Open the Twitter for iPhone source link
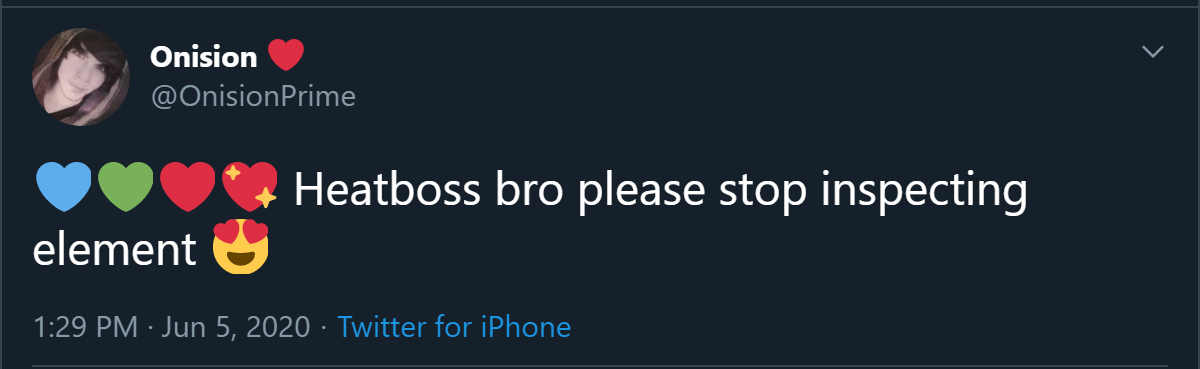The width and height of the screenshot is (1200, 369). 454,327
